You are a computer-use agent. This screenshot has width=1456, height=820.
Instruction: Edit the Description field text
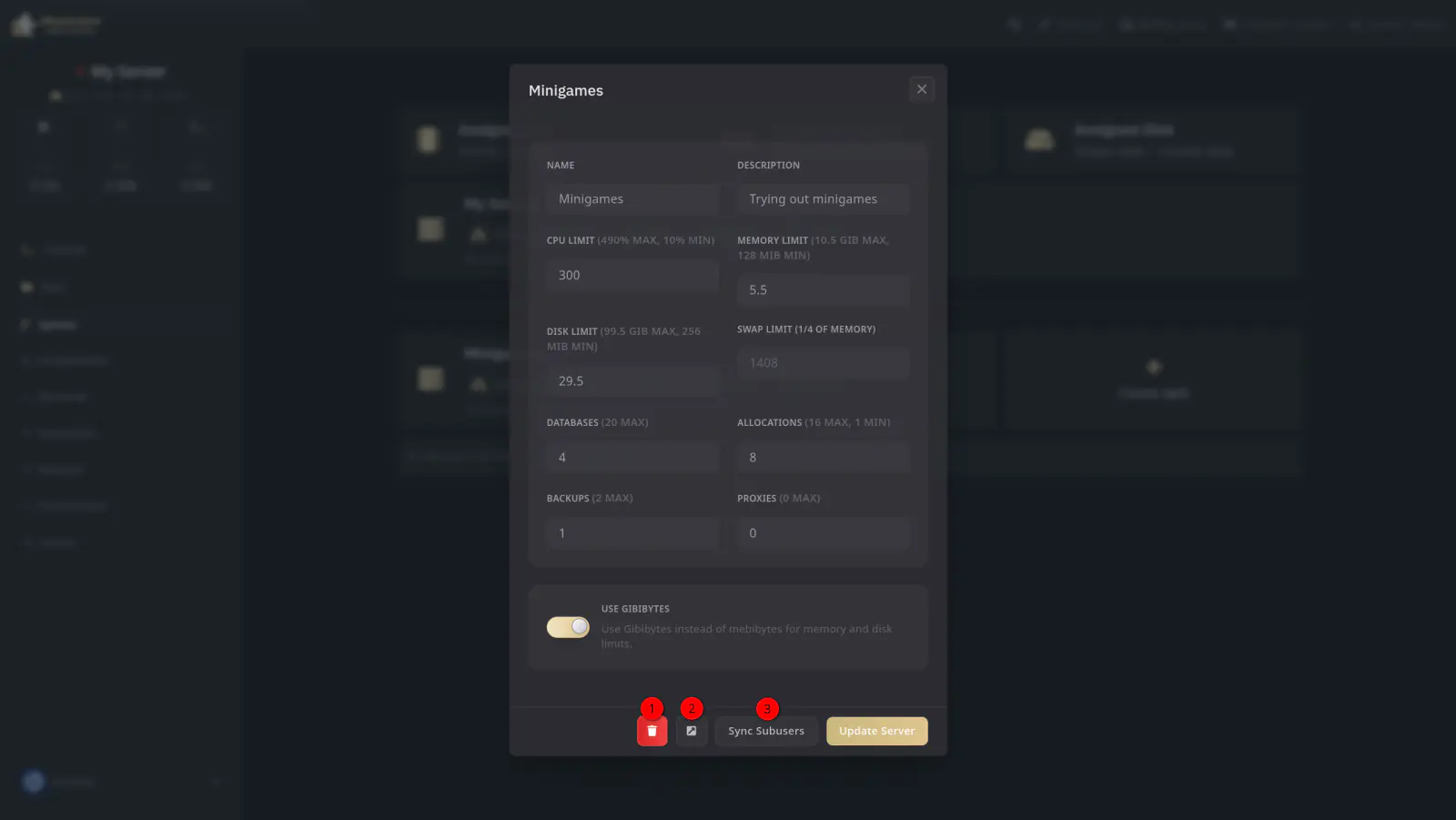click(823, 199)
